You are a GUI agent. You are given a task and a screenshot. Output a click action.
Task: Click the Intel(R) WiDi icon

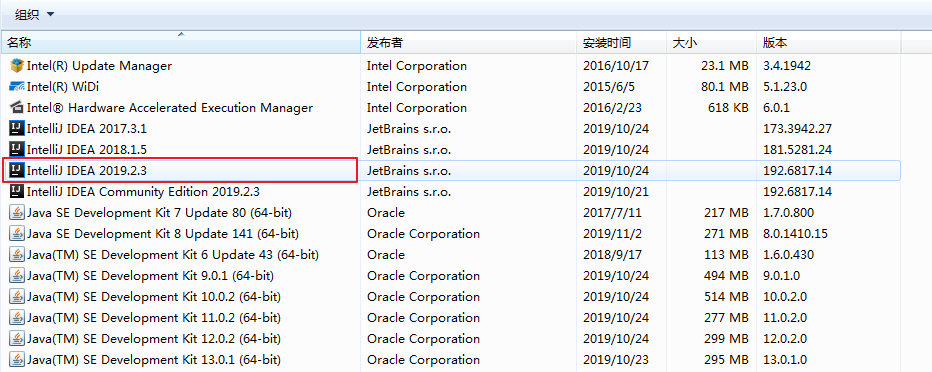(17, 87)
